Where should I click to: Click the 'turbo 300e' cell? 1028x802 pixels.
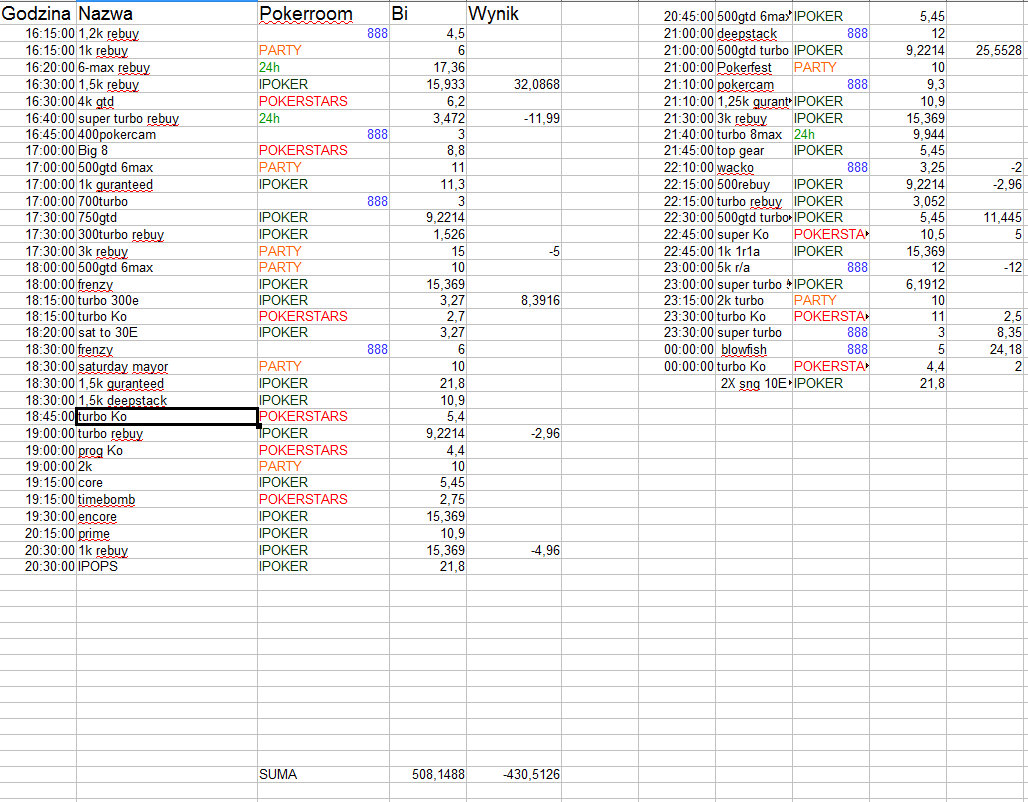167,300
